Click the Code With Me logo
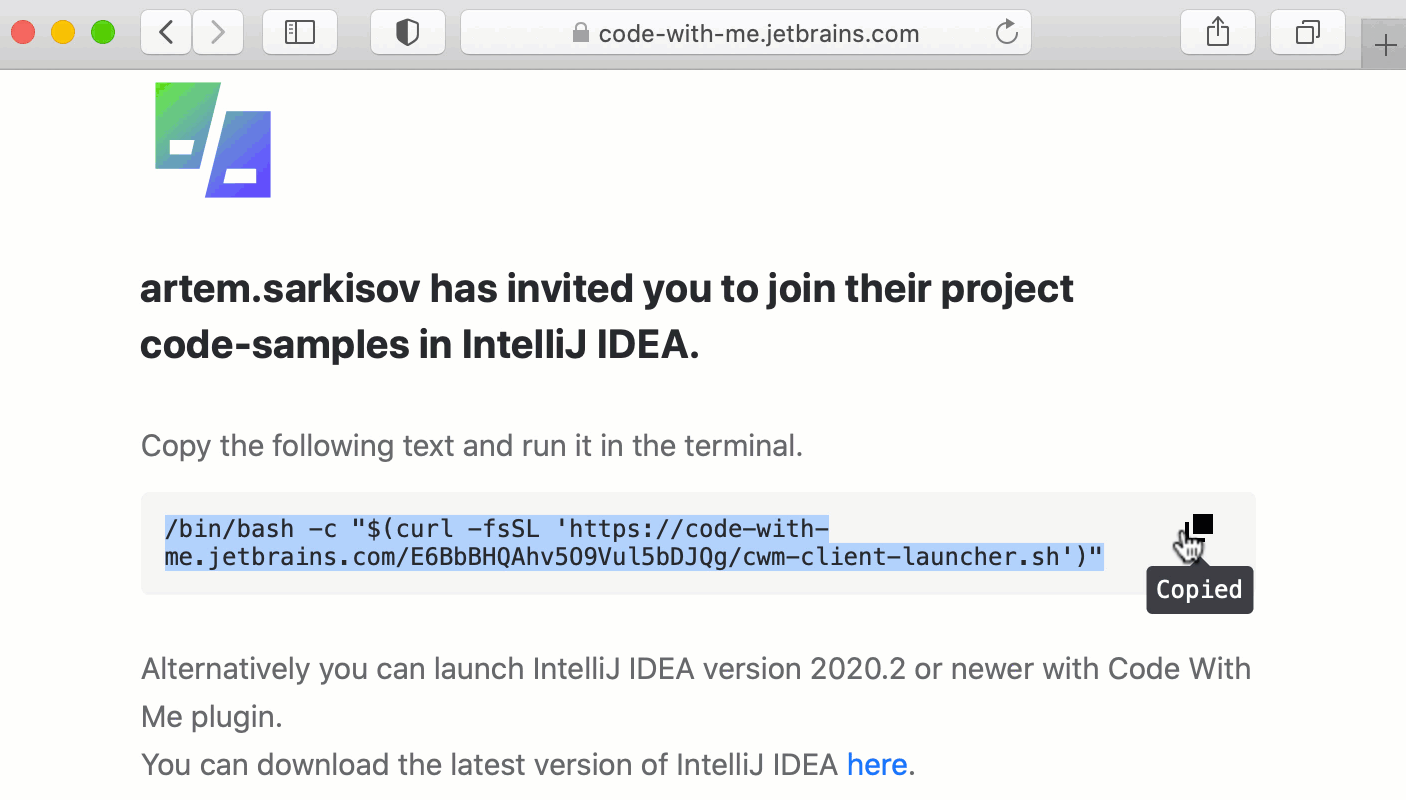The width and height of the screenshot is (1406, 800). [x=214, y=140]
